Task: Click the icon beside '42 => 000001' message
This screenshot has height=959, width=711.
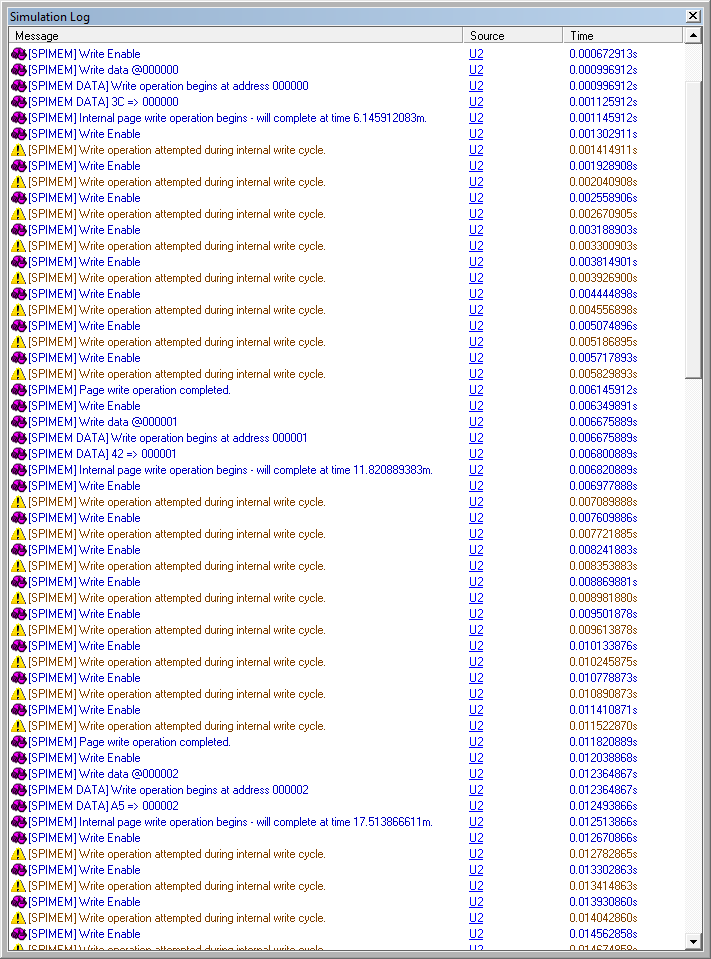Action: coord(18,454)
